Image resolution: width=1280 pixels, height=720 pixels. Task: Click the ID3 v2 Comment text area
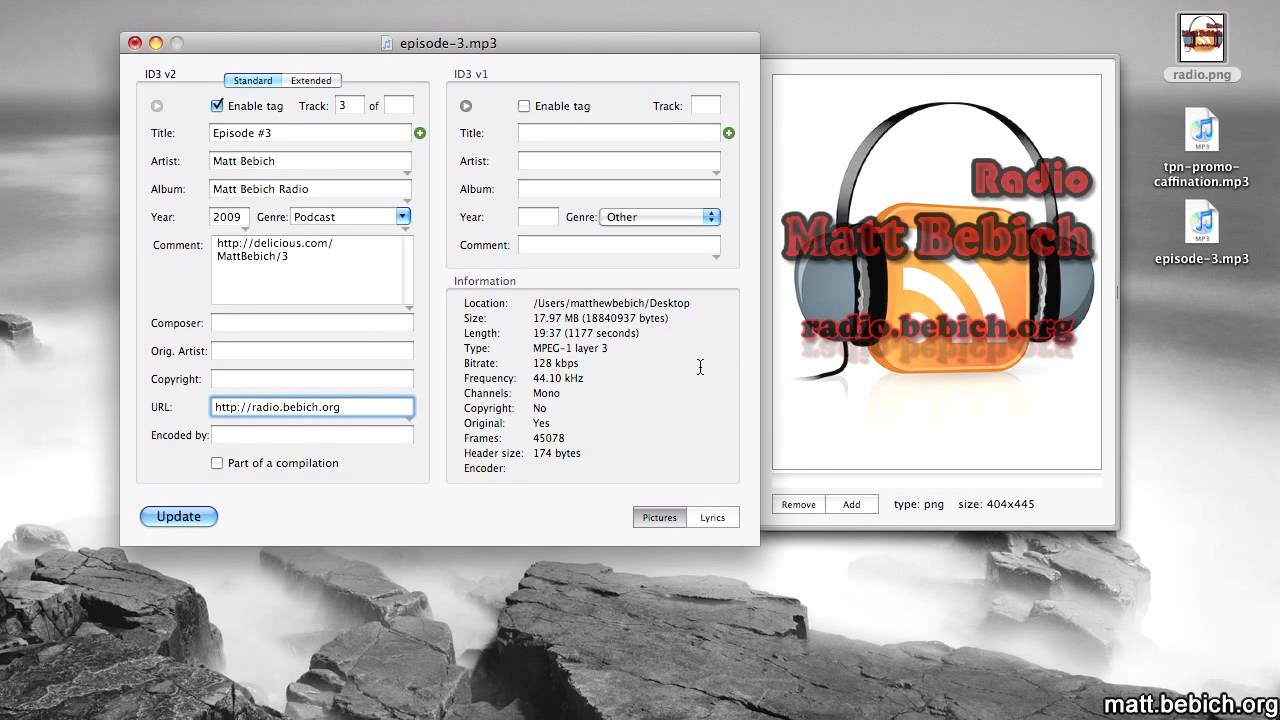(x=307, y=270)
